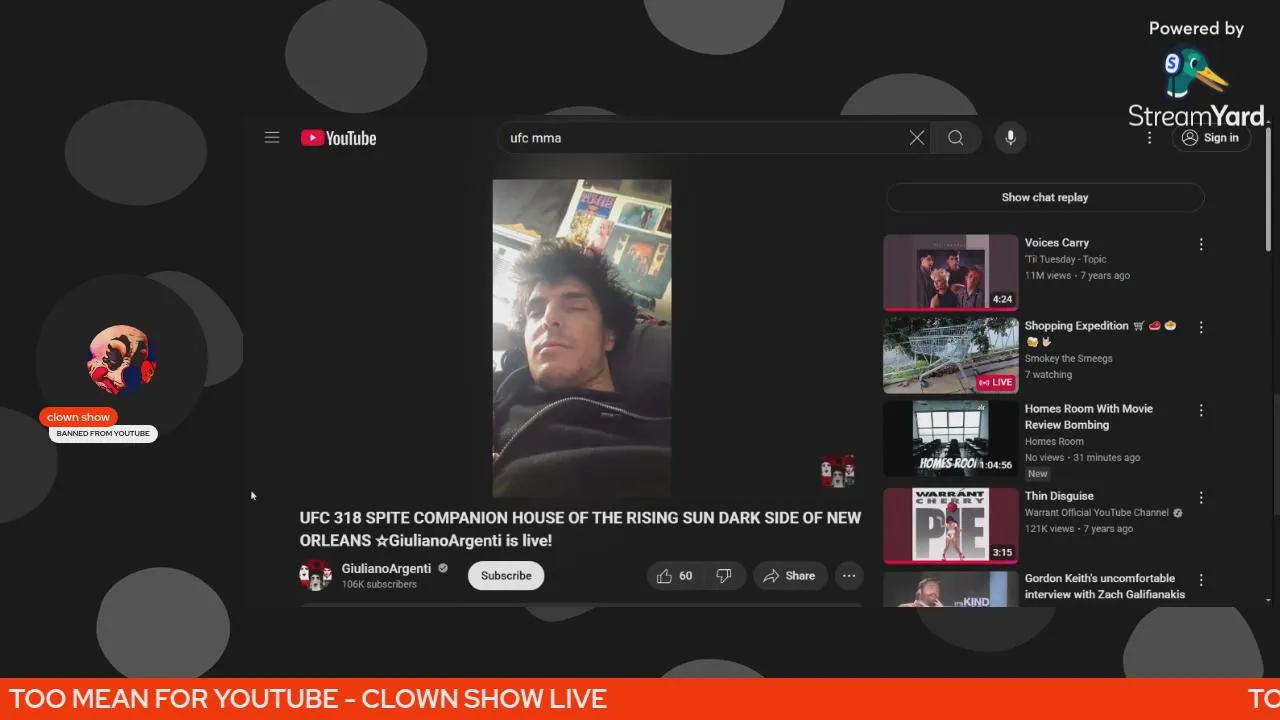The image size is (1280, 720).
Task: Click the StreamYard duck logo
Action: click(x=1196, y=74)
